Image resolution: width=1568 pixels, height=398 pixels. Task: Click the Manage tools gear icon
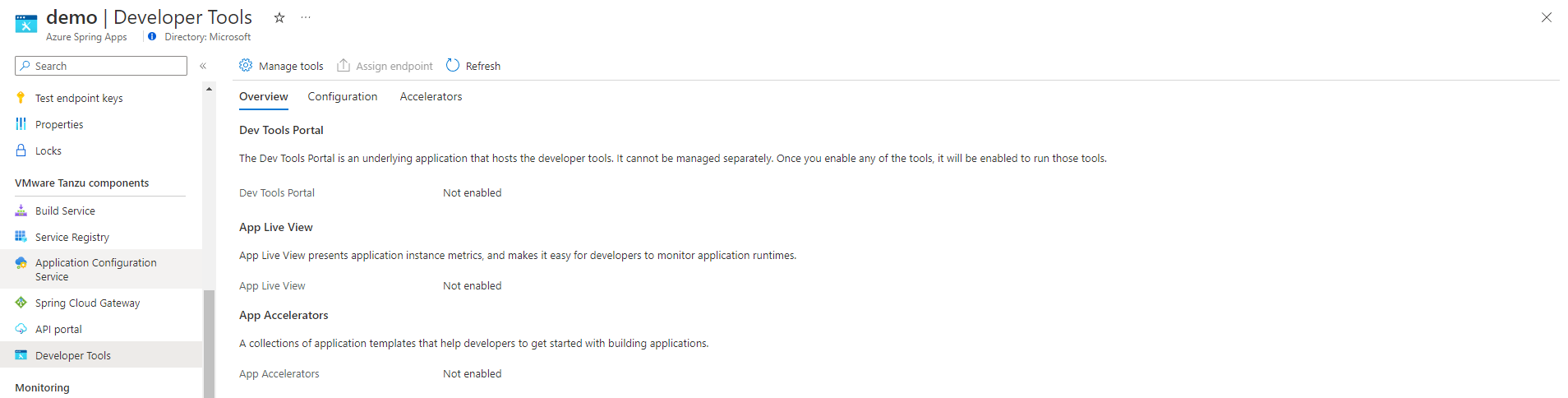[246, 65]
